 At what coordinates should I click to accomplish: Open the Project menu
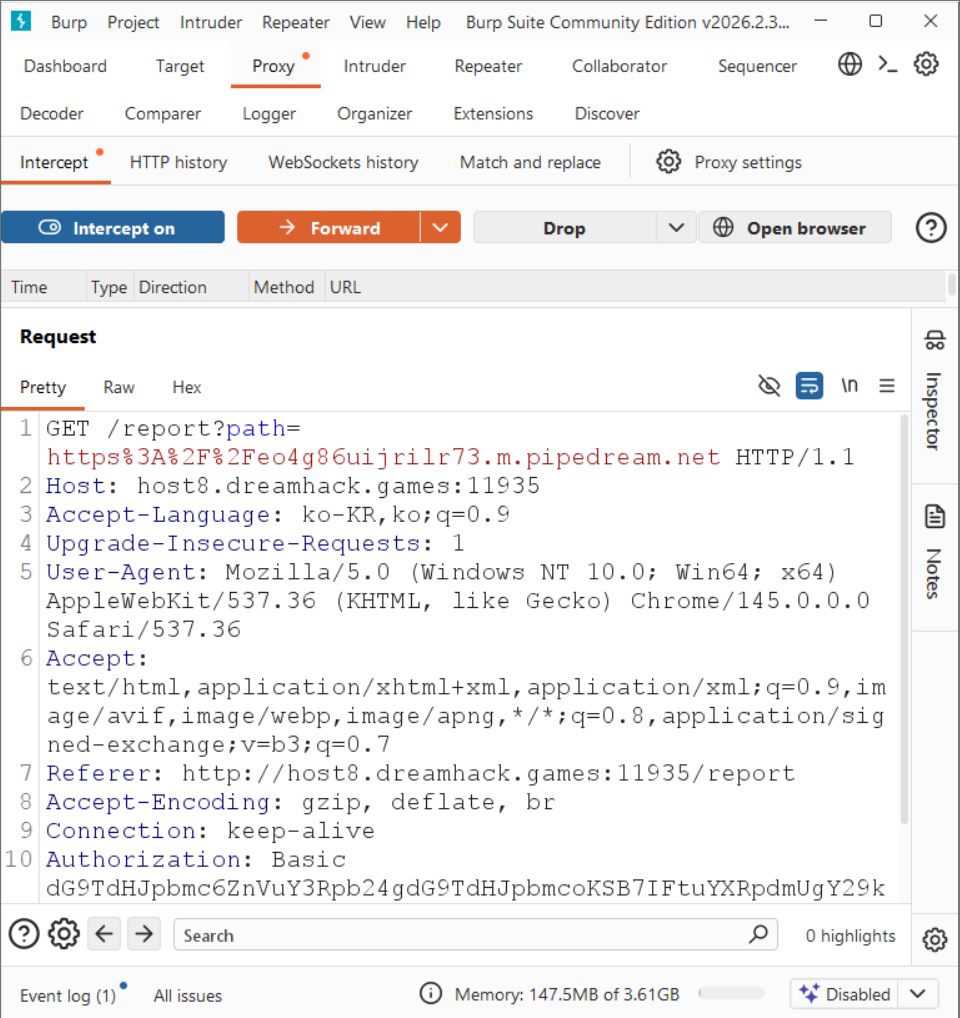click(x=133, y=22)
